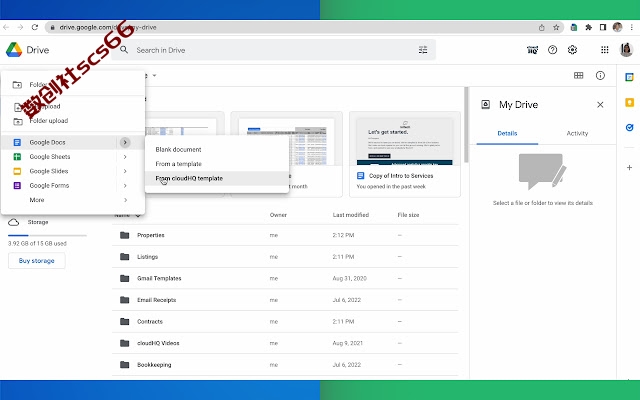The width and height of the screenshot is (640, 400).
Task: Switch to grid layout view
Action: (578, 76)
